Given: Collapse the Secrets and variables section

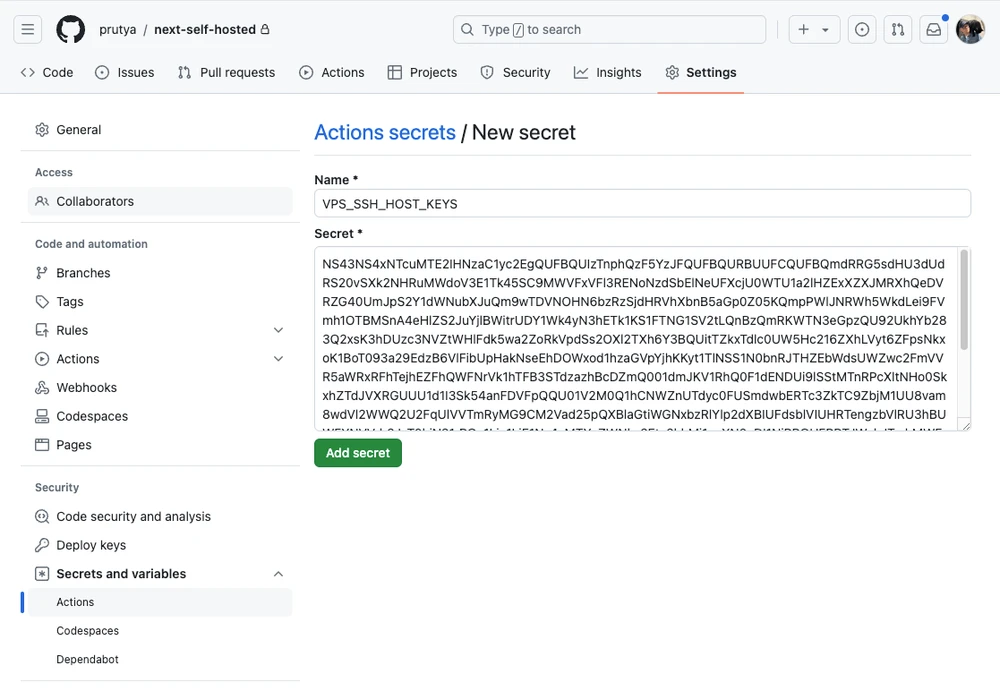Looking at the screenshot, I should pos(278,574).
